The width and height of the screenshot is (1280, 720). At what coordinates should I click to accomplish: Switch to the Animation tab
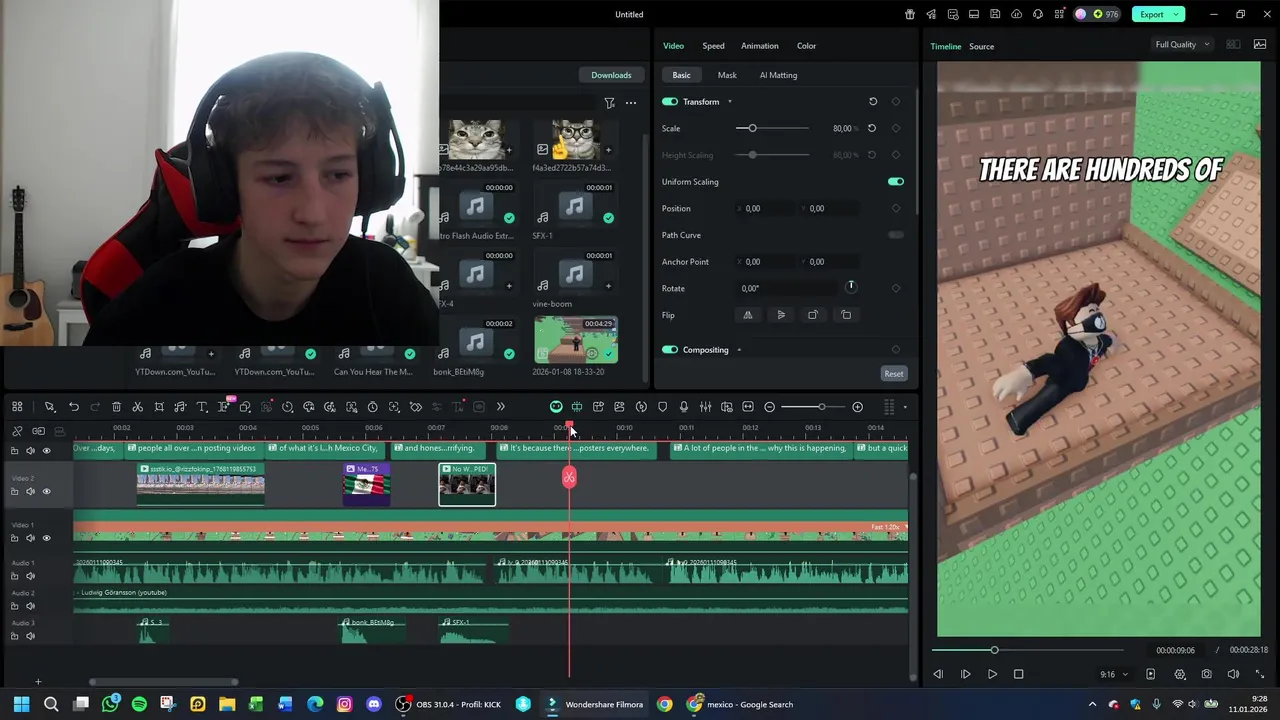759,45
